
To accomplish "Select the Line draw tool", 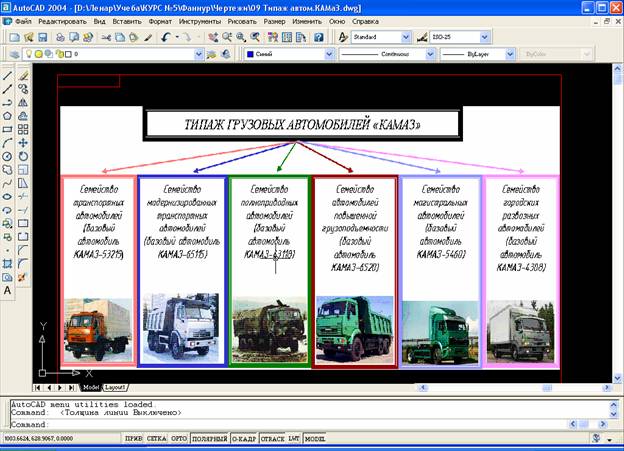I will [7, 75].
